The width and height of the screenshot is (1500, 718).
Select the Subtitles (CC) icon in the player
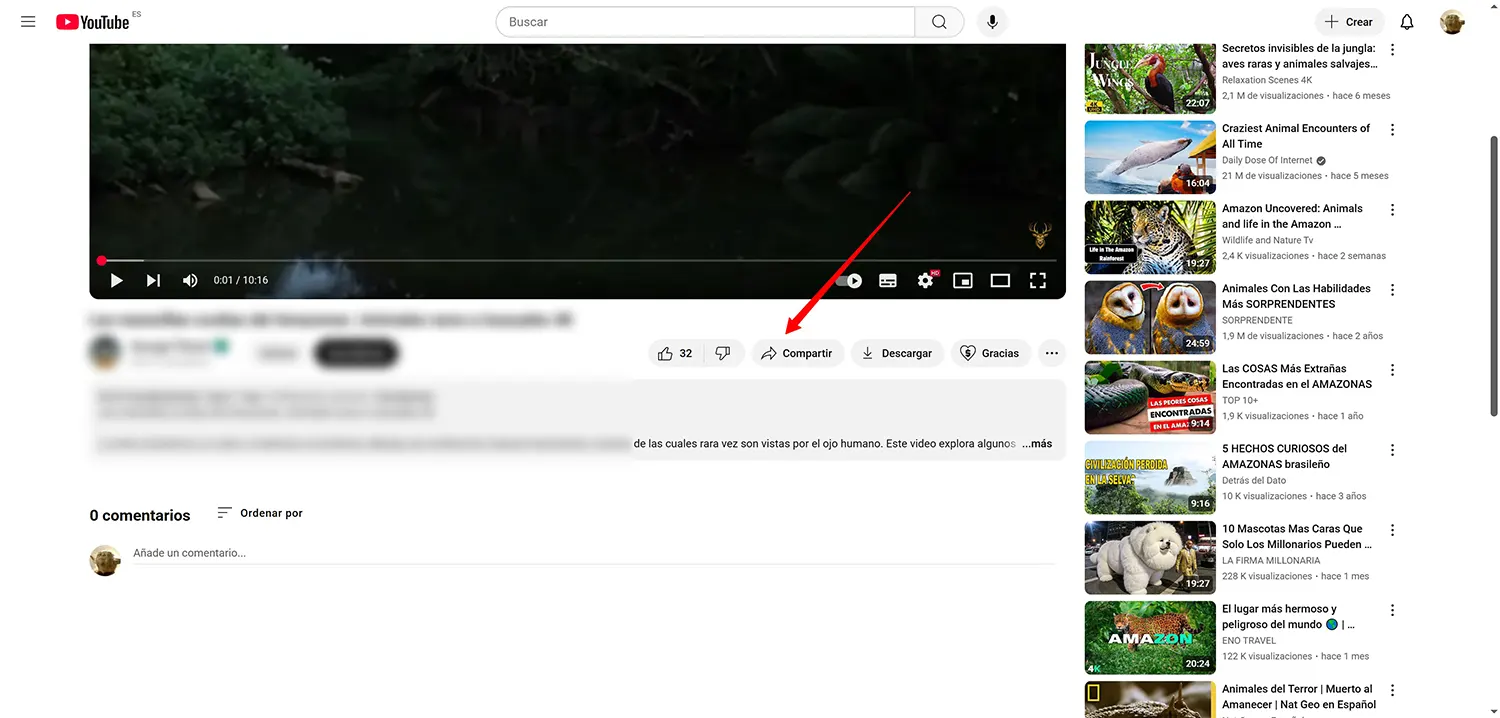(x=887, y=280)
